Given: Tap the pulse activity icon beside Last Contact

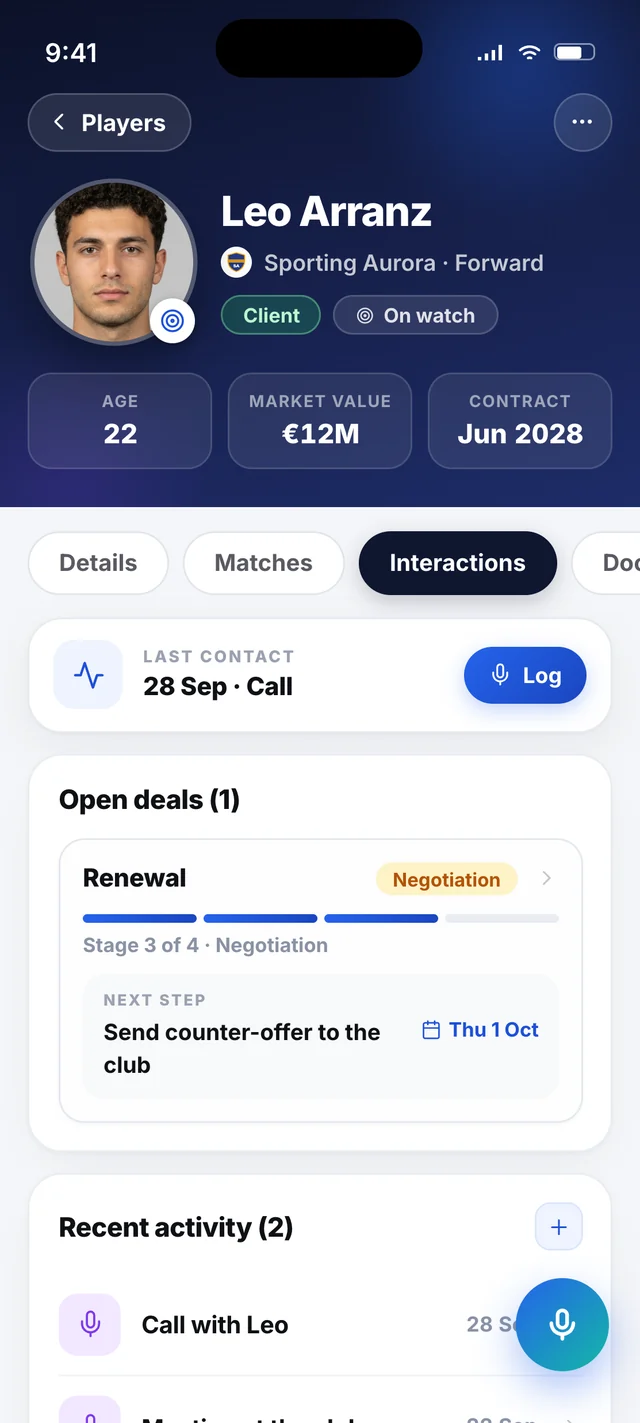Looking at the screenshot, I should coord(89,675).
